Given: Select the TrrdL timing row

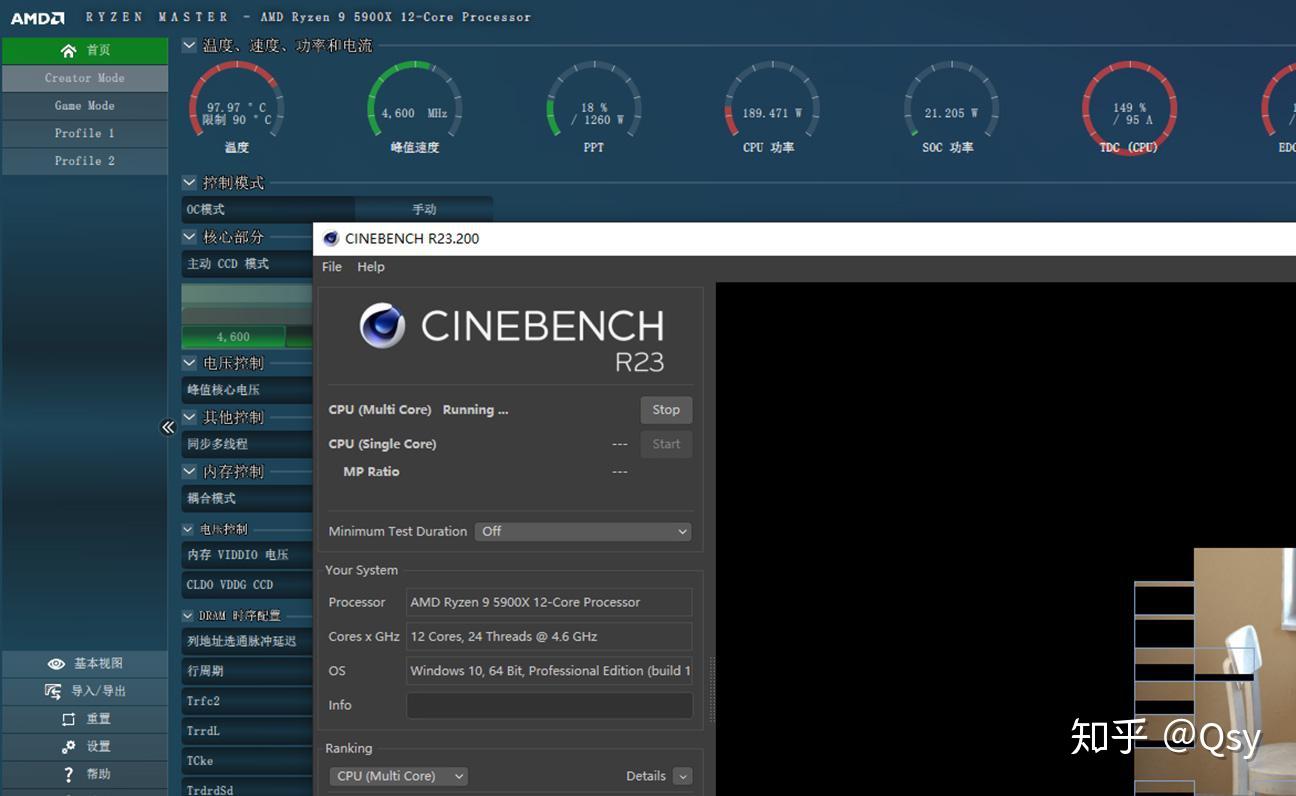Looking at the screenshot, I should click(x=247, y=731).
